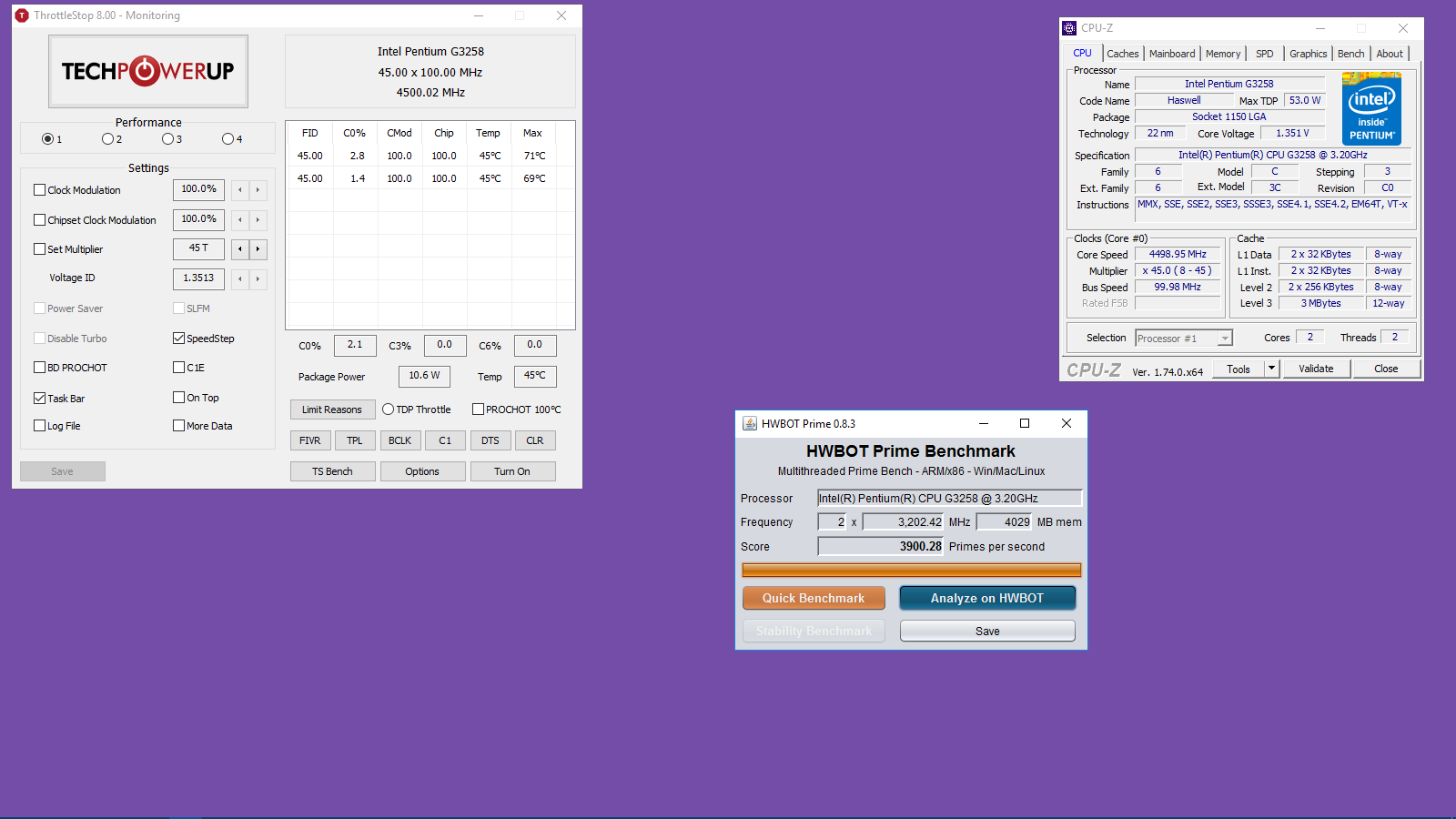
Task: Click the CPU-Z title bar icon
Action: (1070, 28)
